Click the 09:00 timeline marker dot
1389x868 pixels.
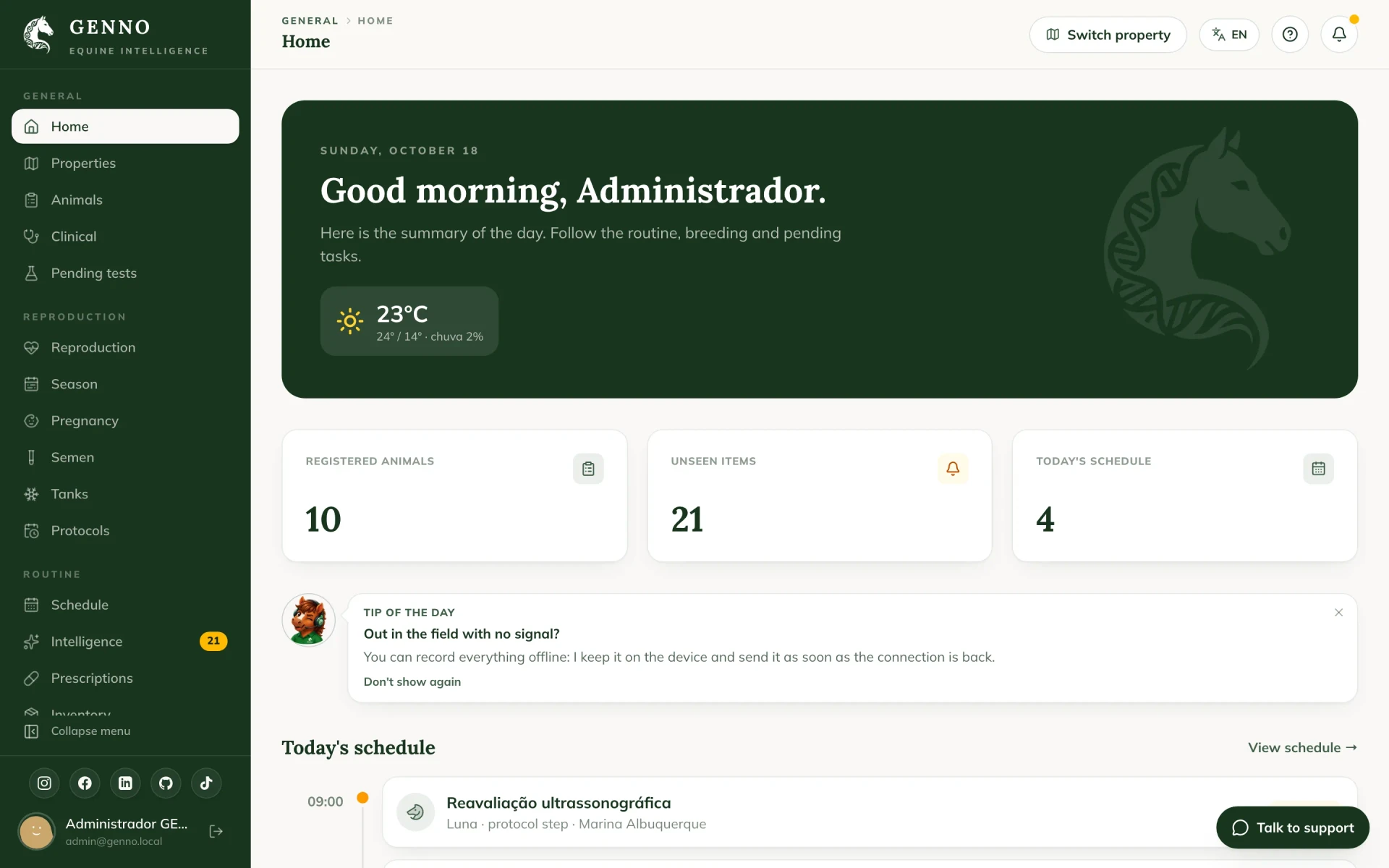pos(362,798)
